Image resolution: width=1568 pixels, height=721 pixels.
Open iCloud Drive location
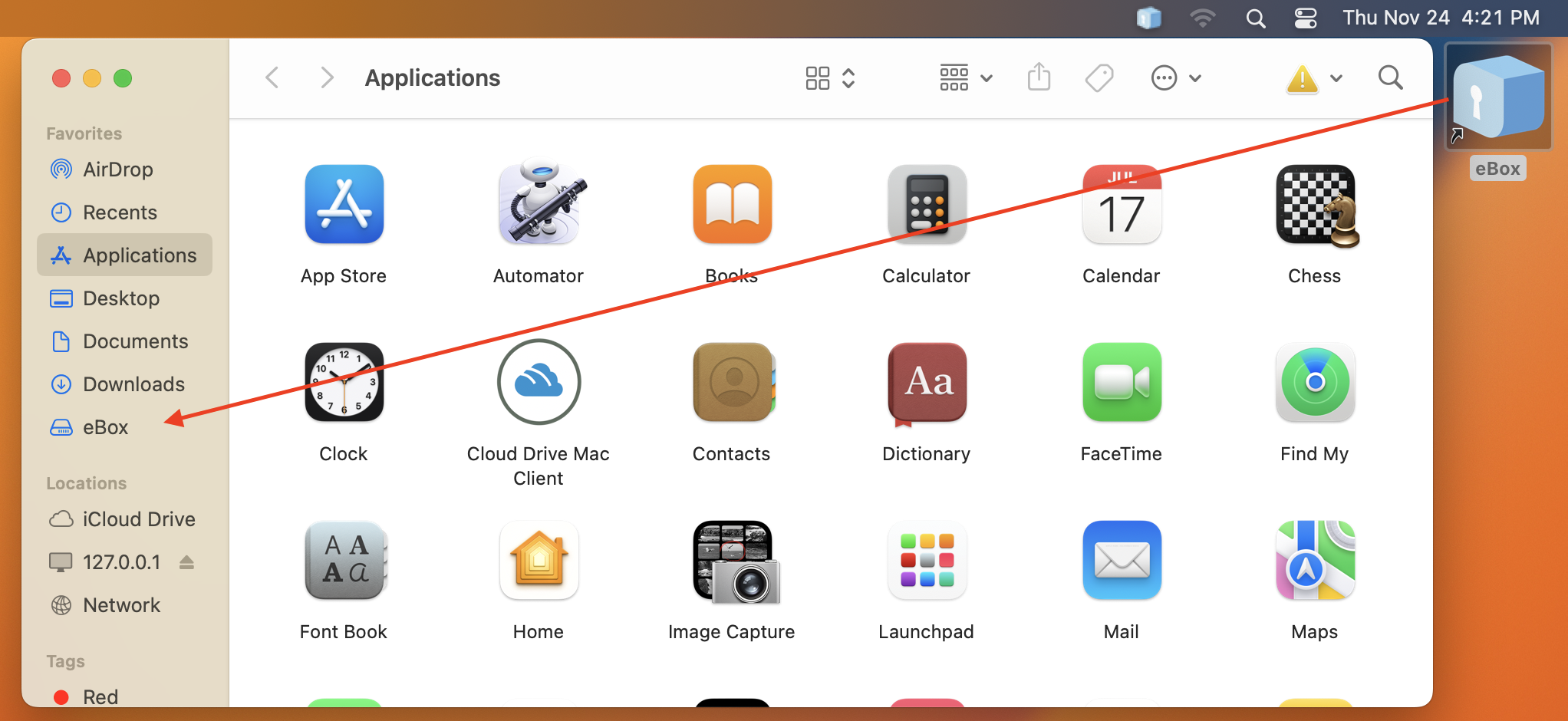124,519
